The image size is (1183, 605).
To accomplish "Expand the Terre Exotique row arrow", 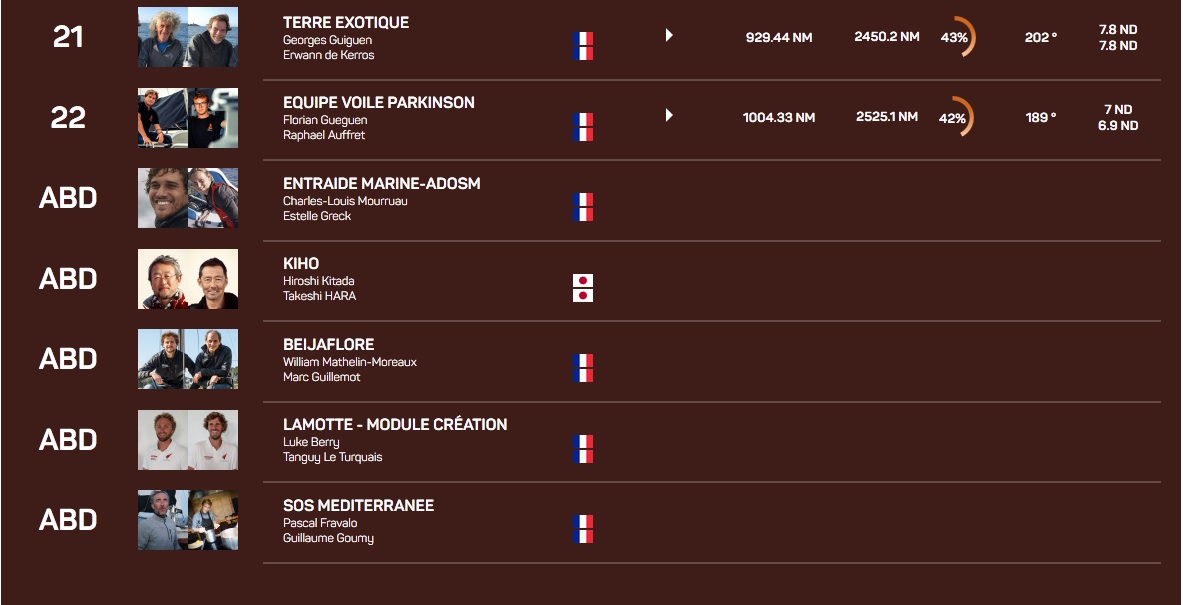I will coord(669,36).
